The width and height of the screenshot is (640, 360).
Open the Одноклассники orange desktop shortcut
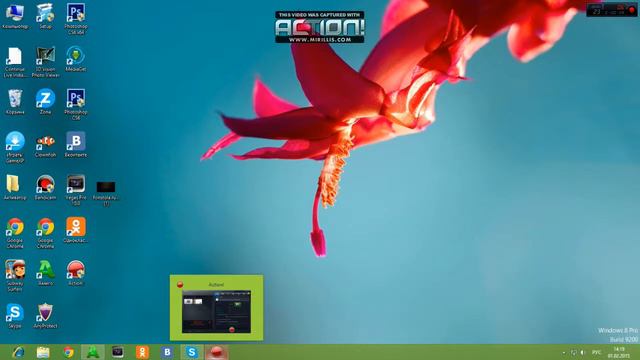[x=76, y=230]
